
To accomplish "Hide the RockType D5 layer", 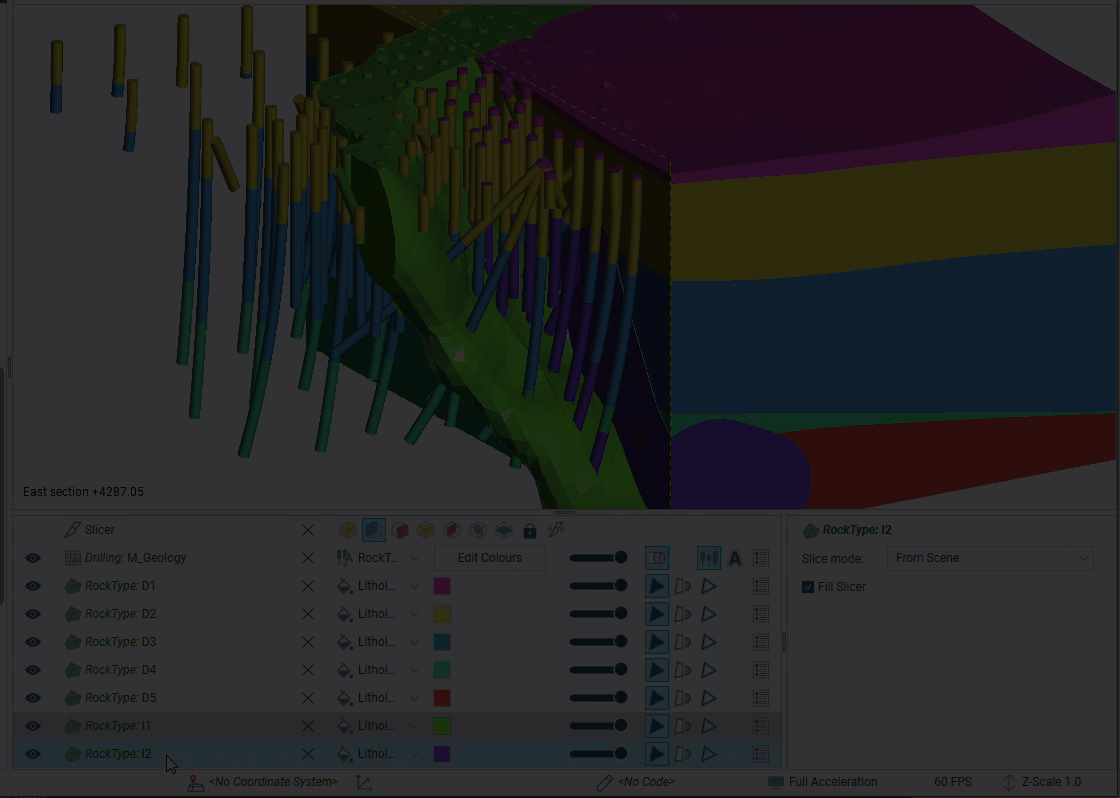I will click(x=33, y=698).
